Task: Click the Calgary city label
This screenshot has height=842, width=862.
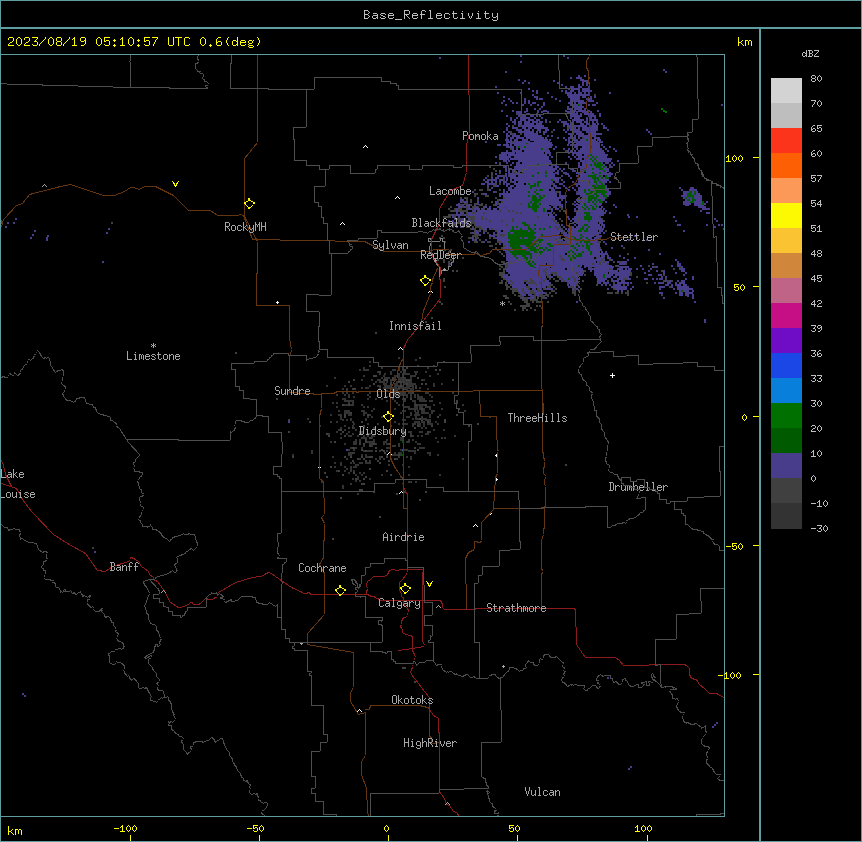Action: click(x=399, y=603)
